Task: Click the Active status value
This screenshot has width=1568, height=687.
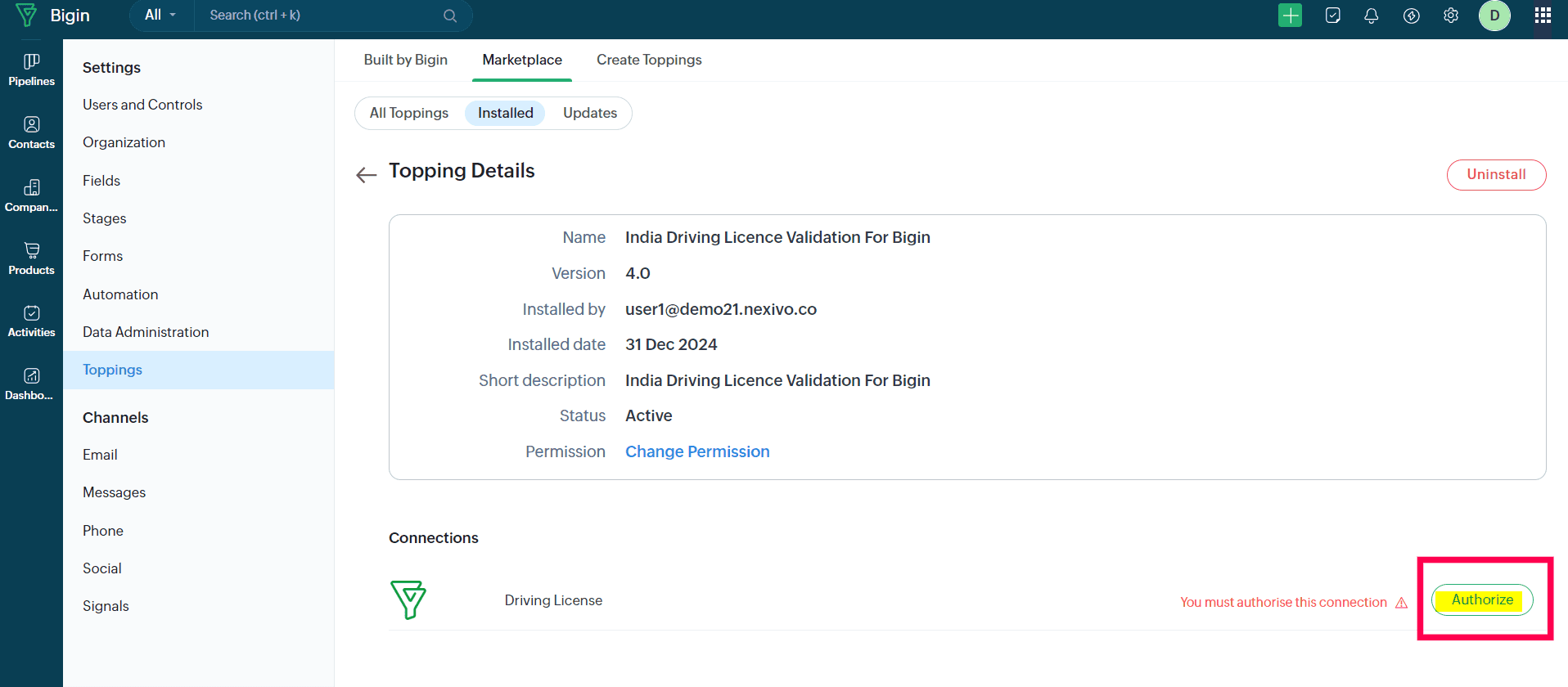Action: (649, 415)
